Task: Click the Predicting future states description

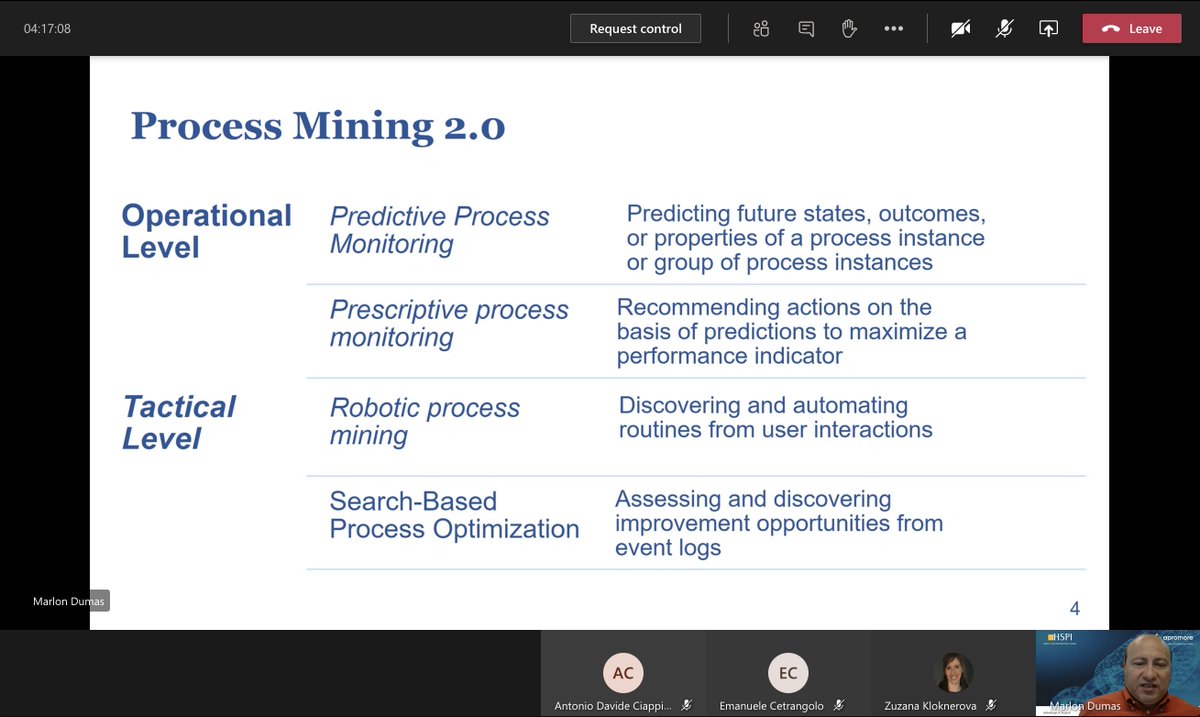Action: click(806, 238)
